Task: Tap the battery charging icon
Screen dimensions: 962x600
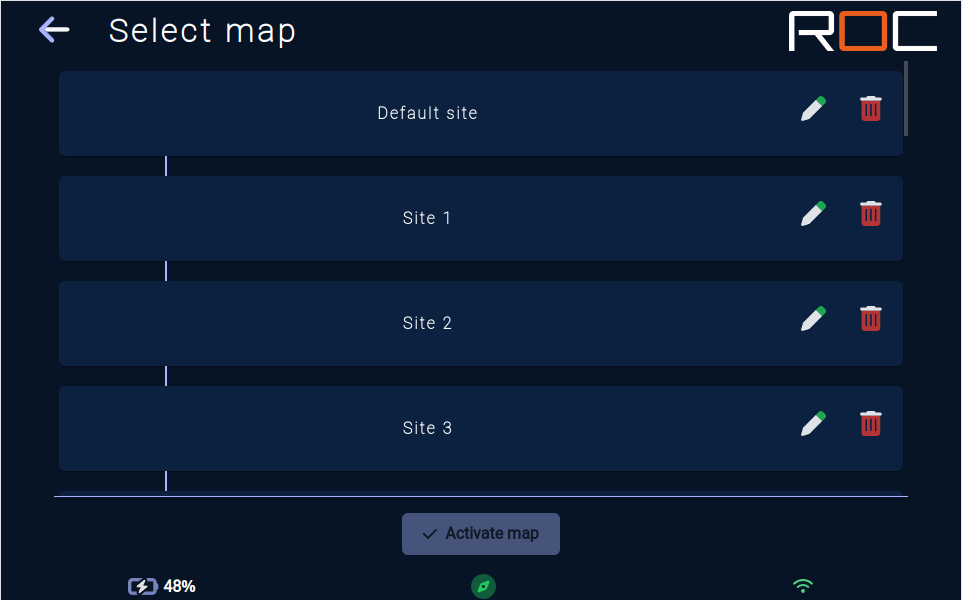Action: [142, 587]
